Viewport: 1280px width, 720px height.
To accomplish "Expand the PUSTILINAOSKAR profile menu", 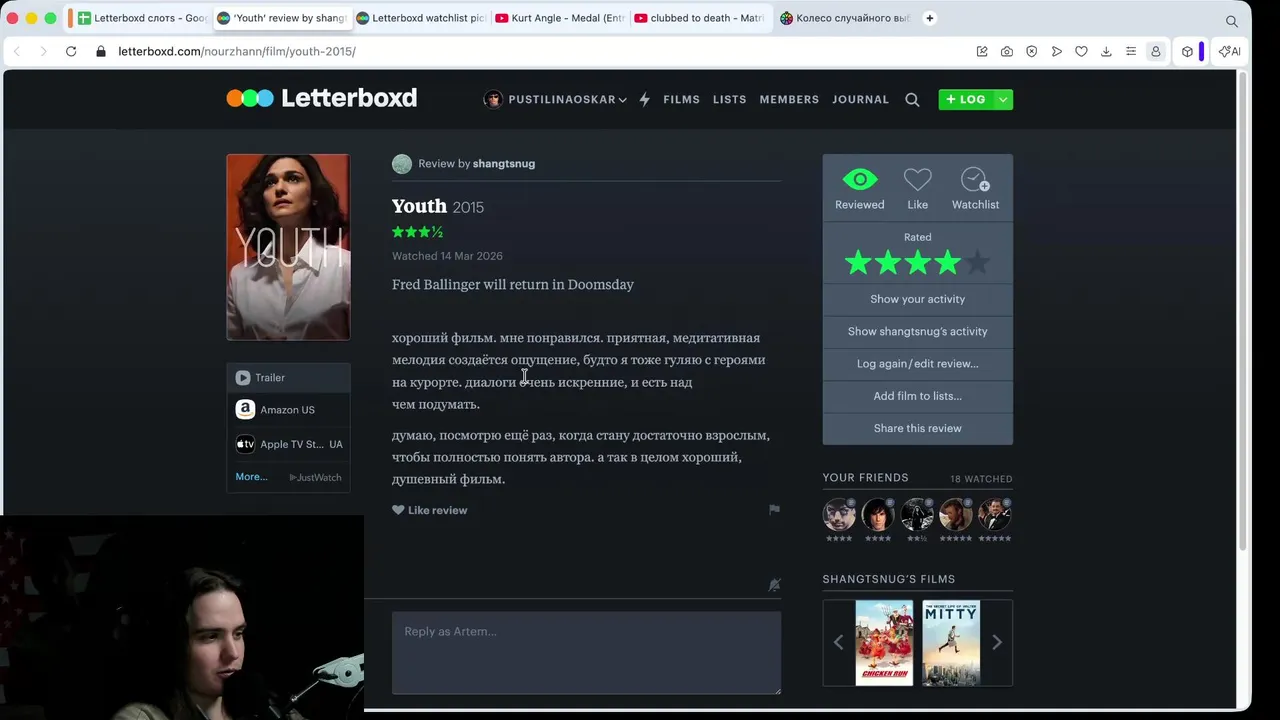I will [555, 99].
